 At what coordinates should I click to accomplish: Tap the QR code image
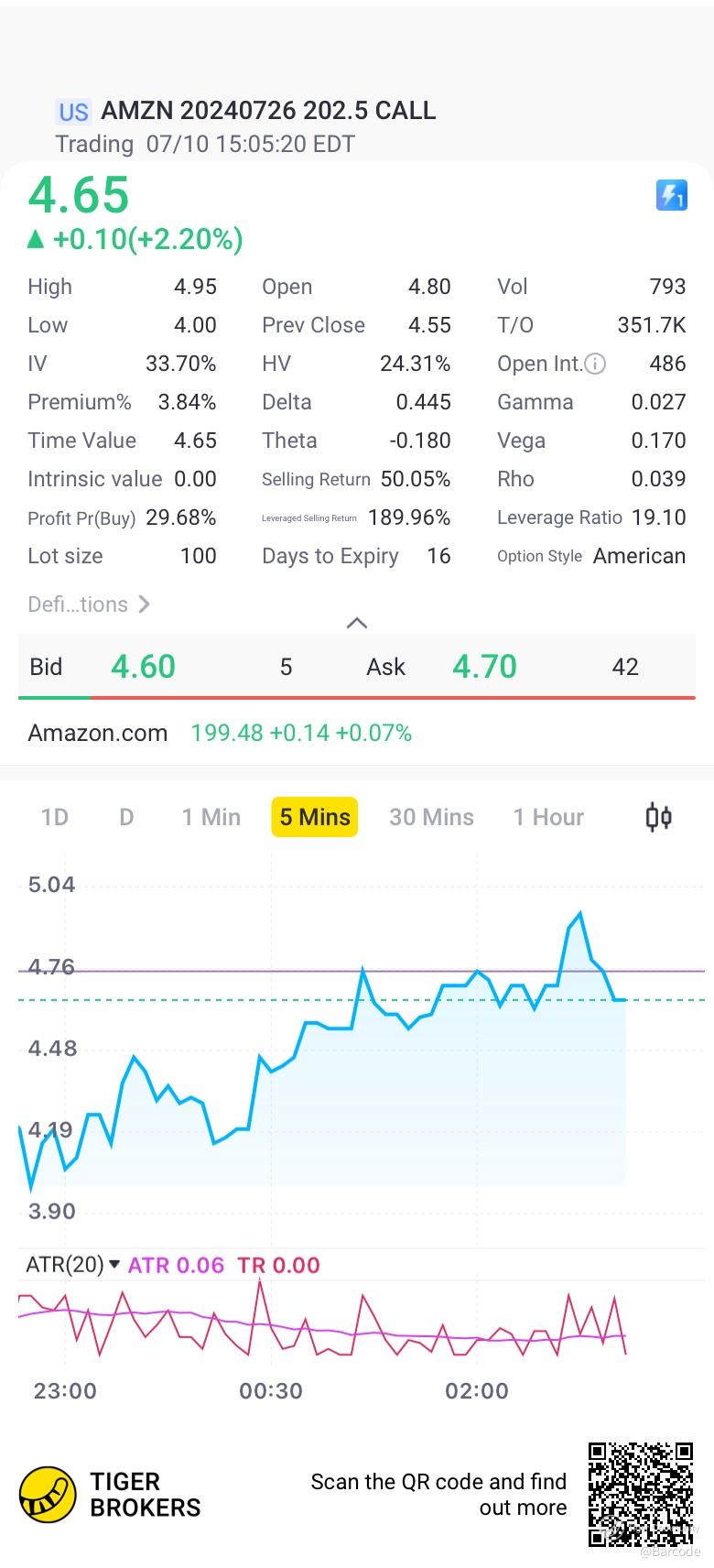640,1495
